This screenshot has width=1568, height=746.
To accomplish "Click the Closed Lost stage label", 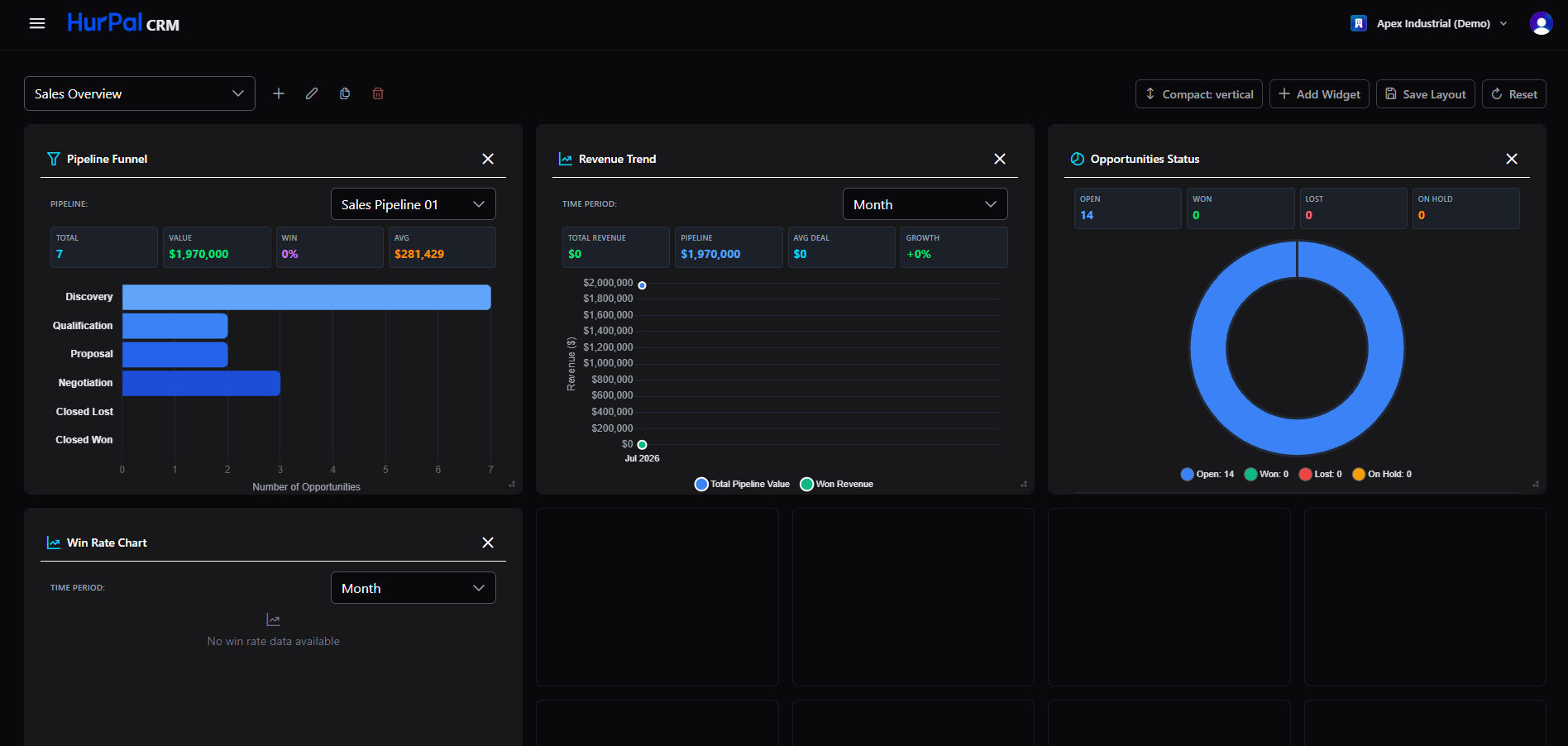I will coord(84,411).
